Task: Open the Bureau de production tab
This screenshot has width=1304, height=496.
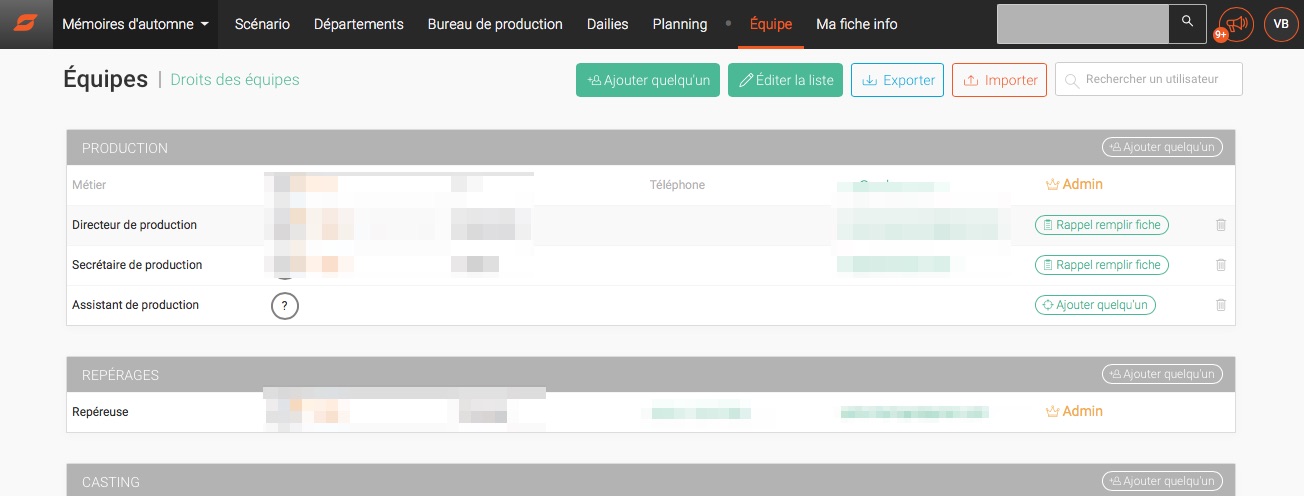Action: coord(495,24)
